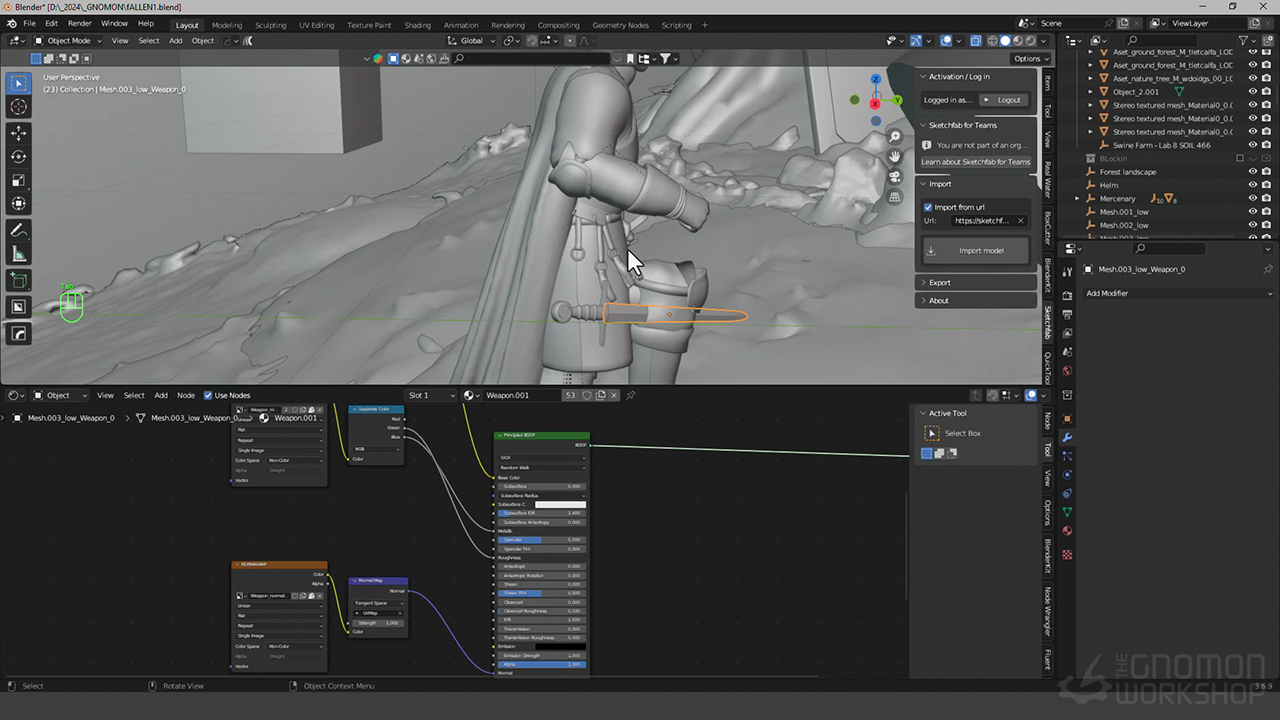Adjust the Specular slider in Principled BSDF
Image resolution: width=1280 pixels, height=720 pixels.
541,540
